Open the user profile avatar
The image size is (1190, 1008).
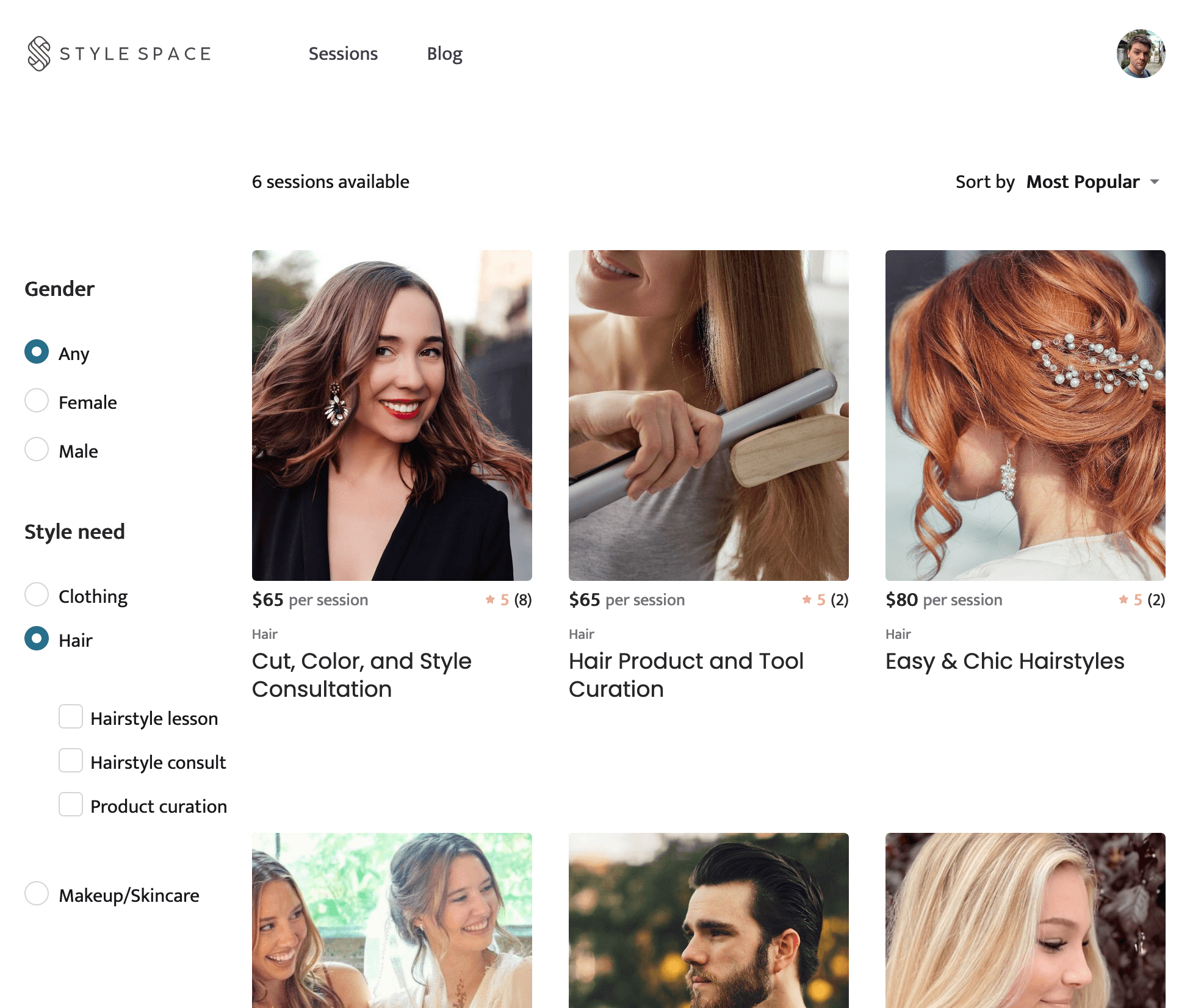click(1141, 54)
